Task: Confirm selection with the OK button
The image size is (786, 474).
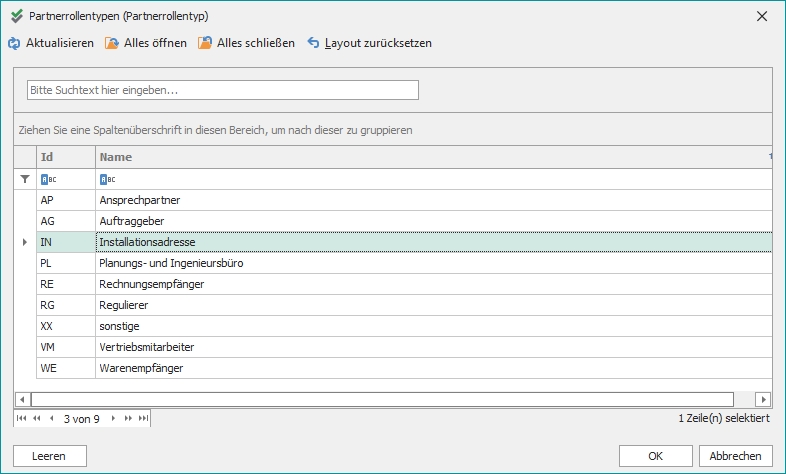Action: [655, 455]
